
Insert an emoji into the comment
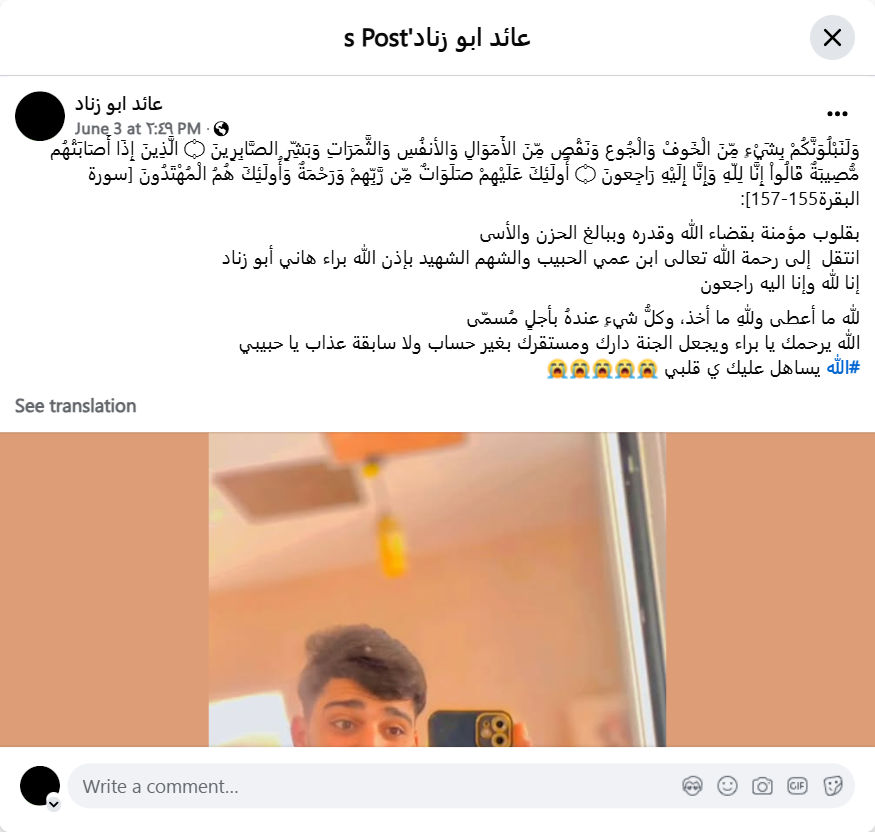pyautogui.click(x=727, y=786)
